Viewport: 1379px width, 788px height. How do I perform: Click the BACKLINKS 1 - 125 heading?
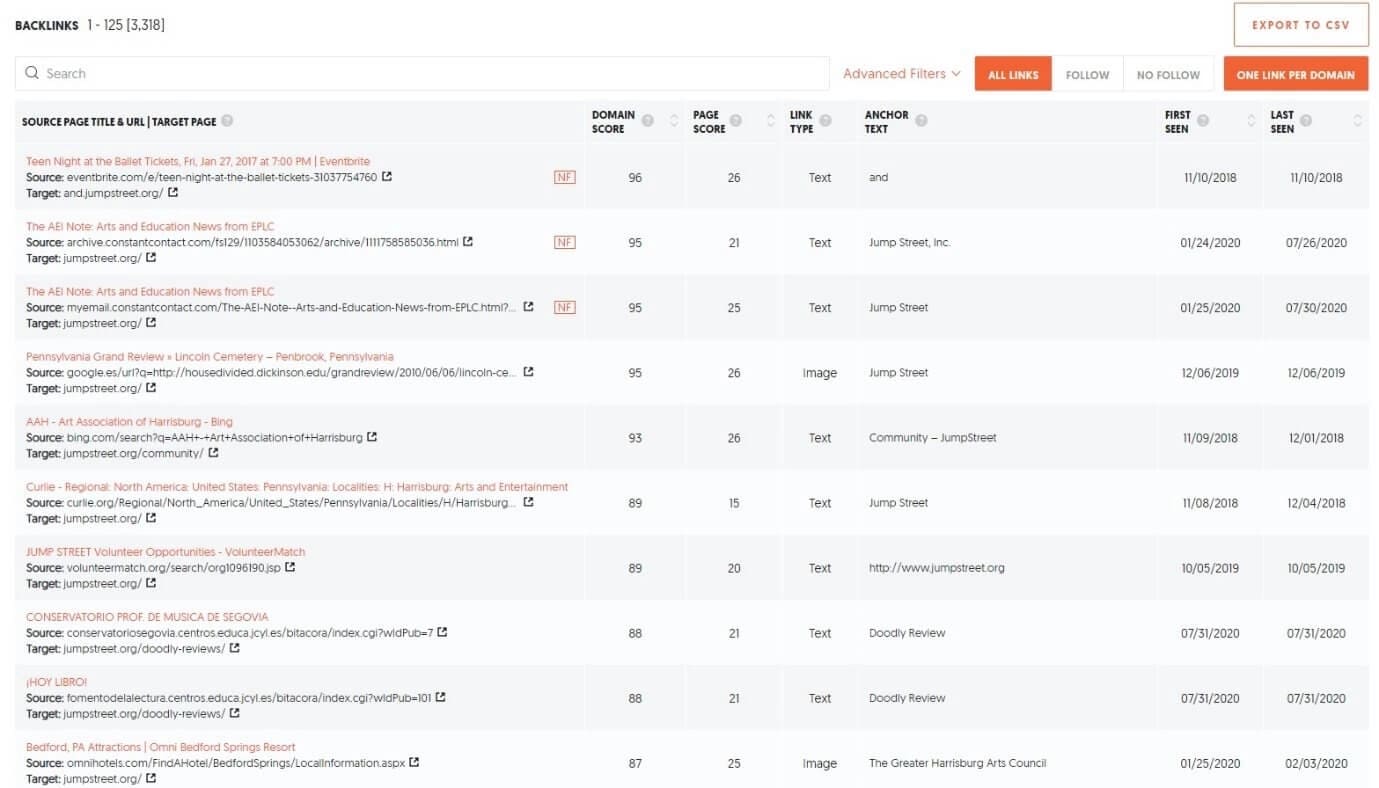click(x=90, y=25)
